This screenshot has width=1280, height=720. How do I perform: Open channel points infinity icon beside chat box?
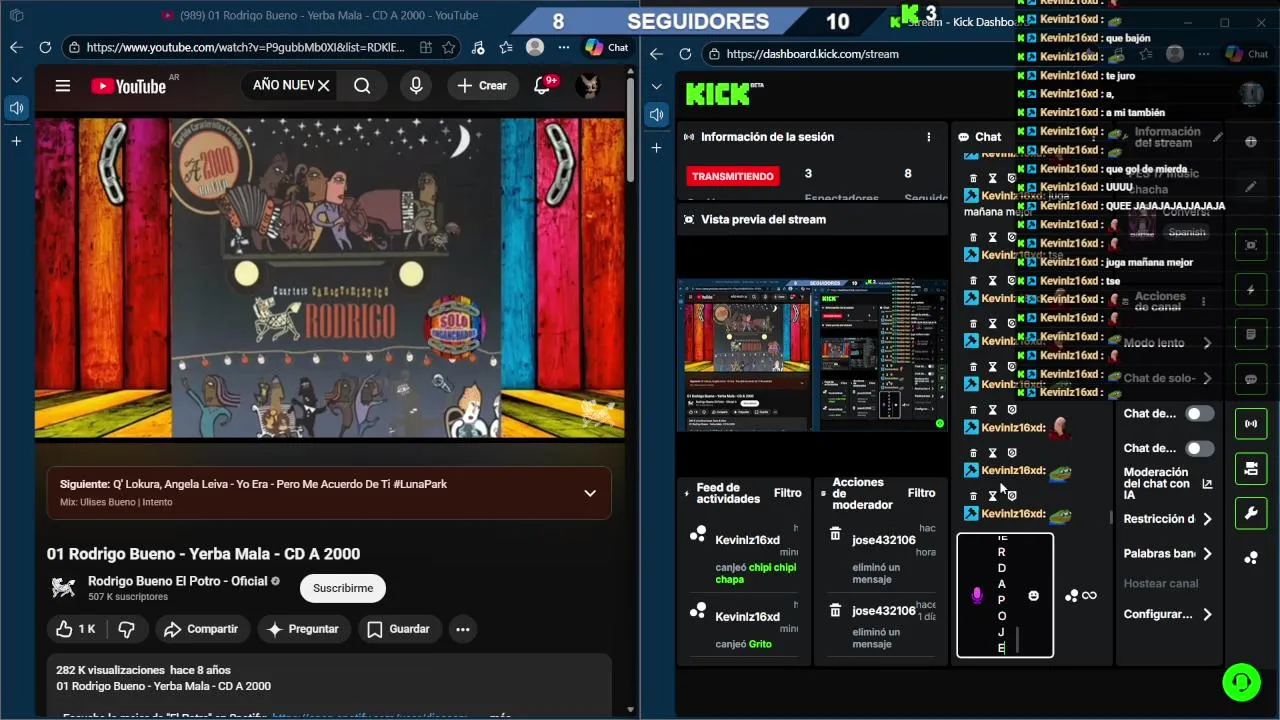point(1081,596)
